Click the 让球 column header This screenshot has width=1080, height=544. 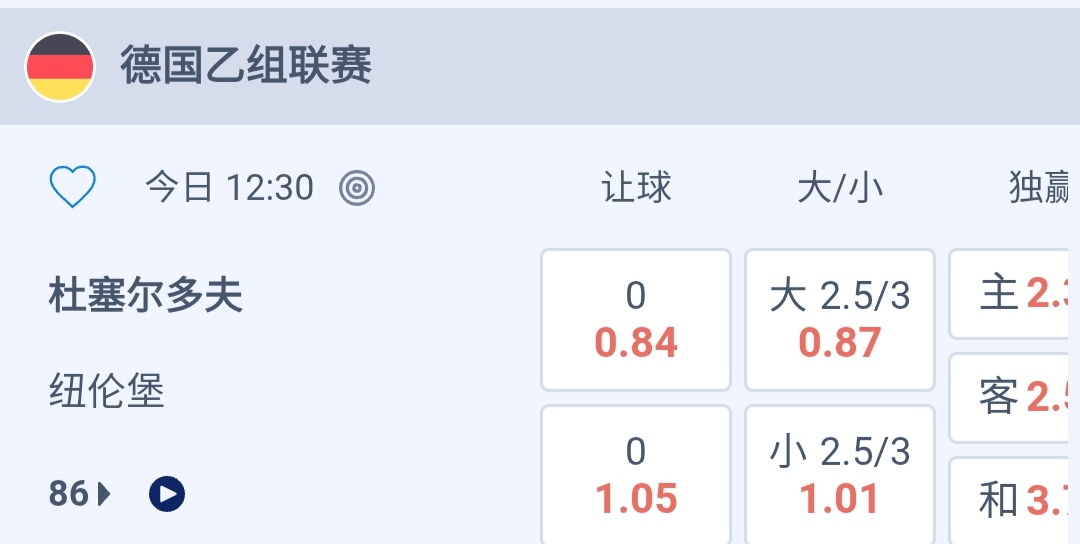coord(636,187)
